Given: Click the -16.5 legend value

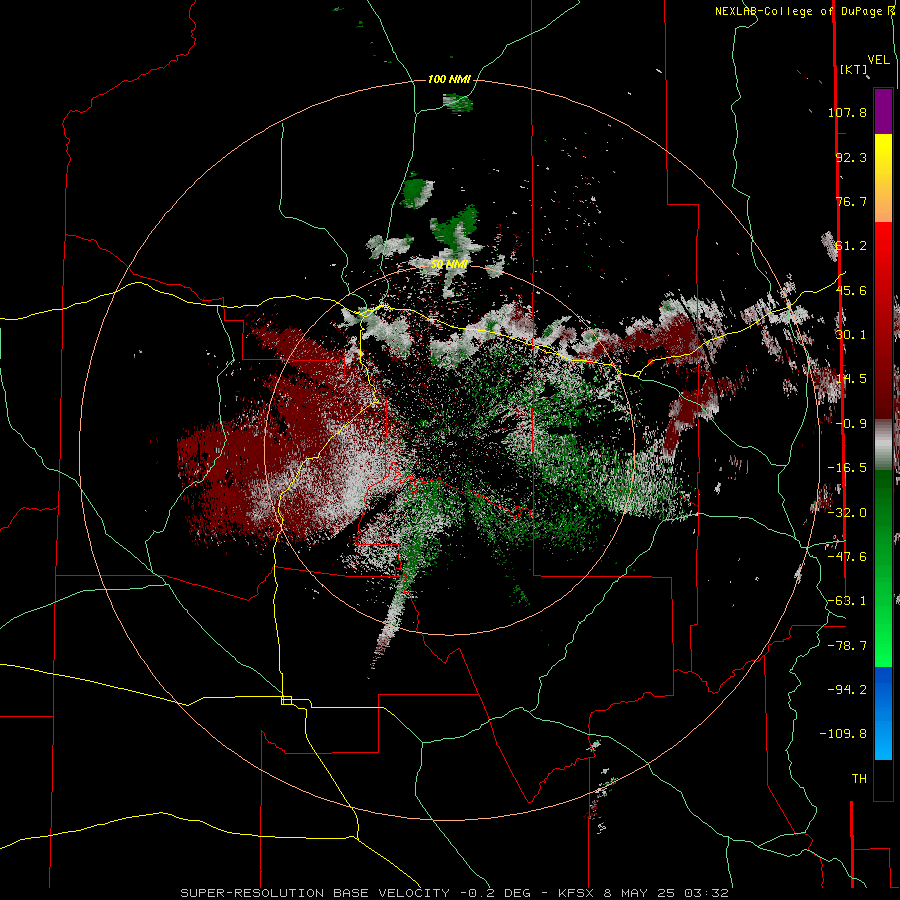Looking at the screenshot, I should tap(847, 468).
